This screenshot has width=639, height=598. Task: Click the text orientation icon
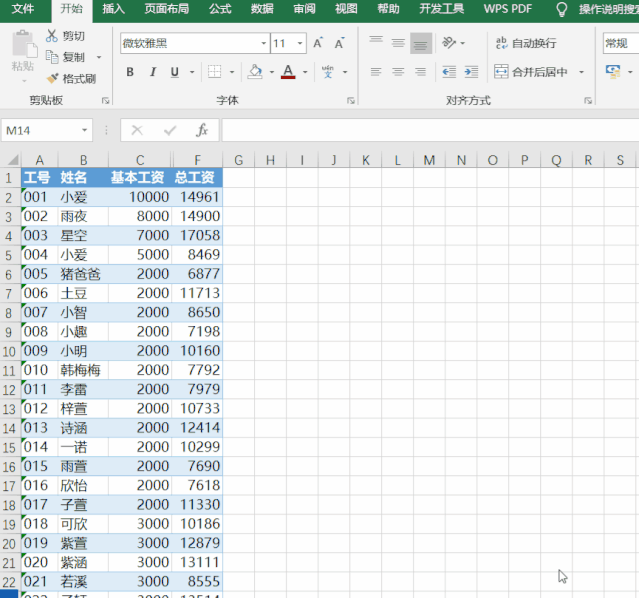point(449,42)
